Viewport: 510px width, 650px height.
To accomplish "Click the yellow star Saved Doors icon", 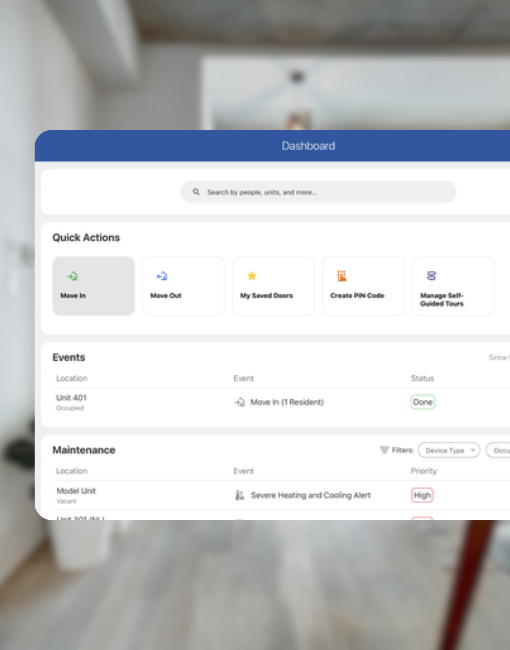I will (x=252, y=276).
